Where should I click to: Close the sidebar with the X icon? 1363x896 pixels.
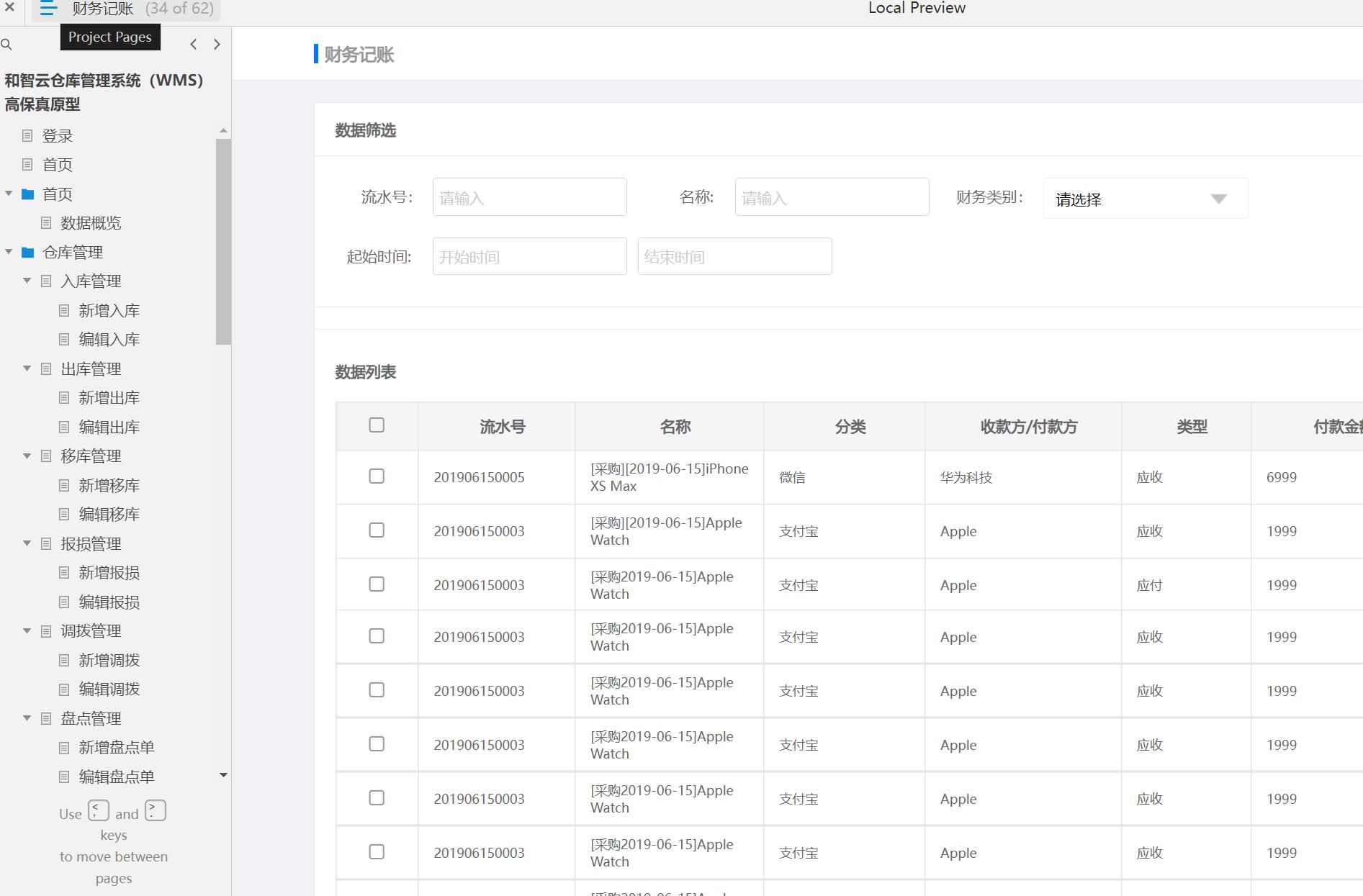click(9, 7)
